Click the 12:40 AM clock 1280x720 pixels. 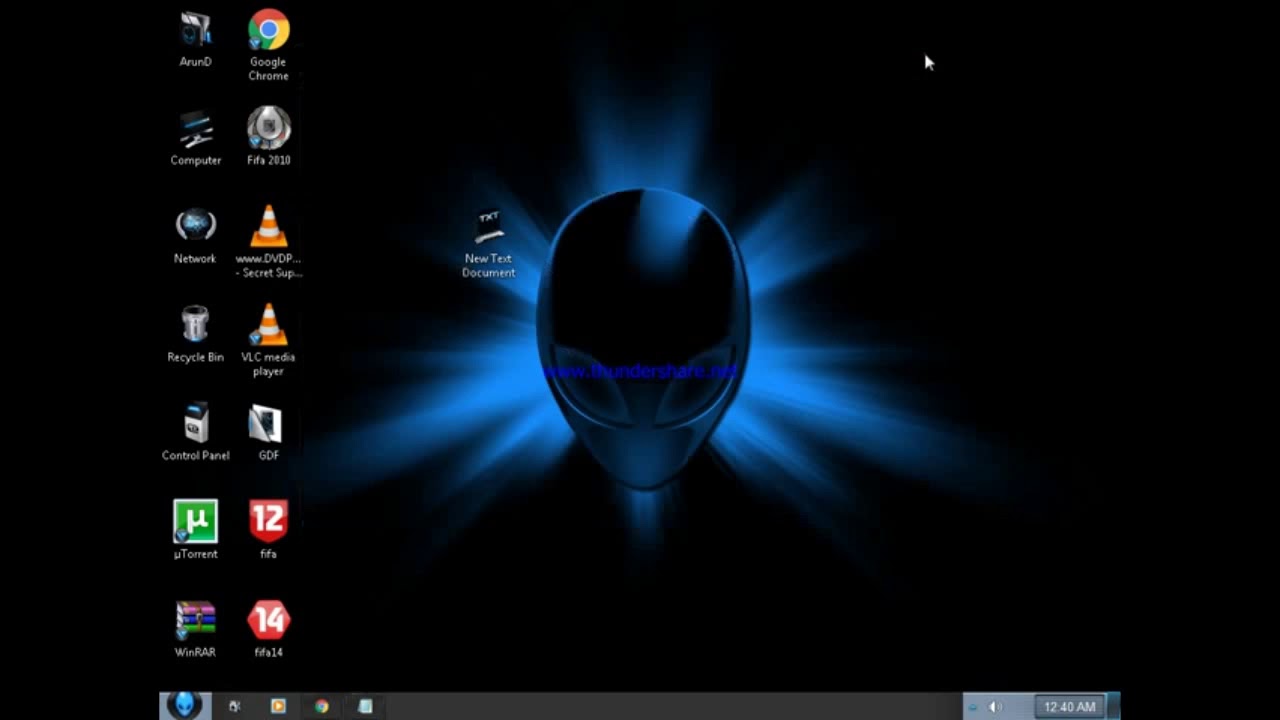click(1070, 707)
